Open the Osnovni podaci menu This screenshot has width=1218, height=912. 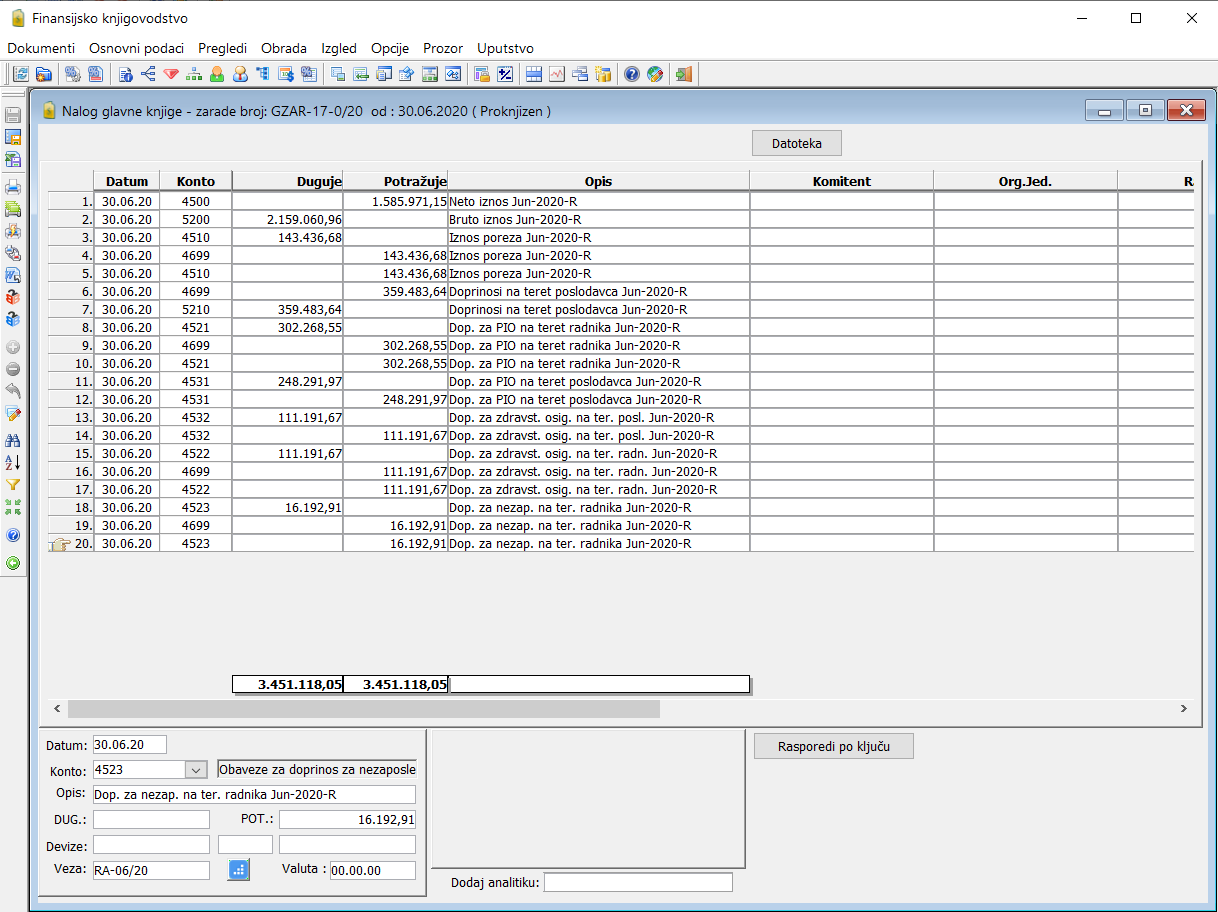[136, 48]
